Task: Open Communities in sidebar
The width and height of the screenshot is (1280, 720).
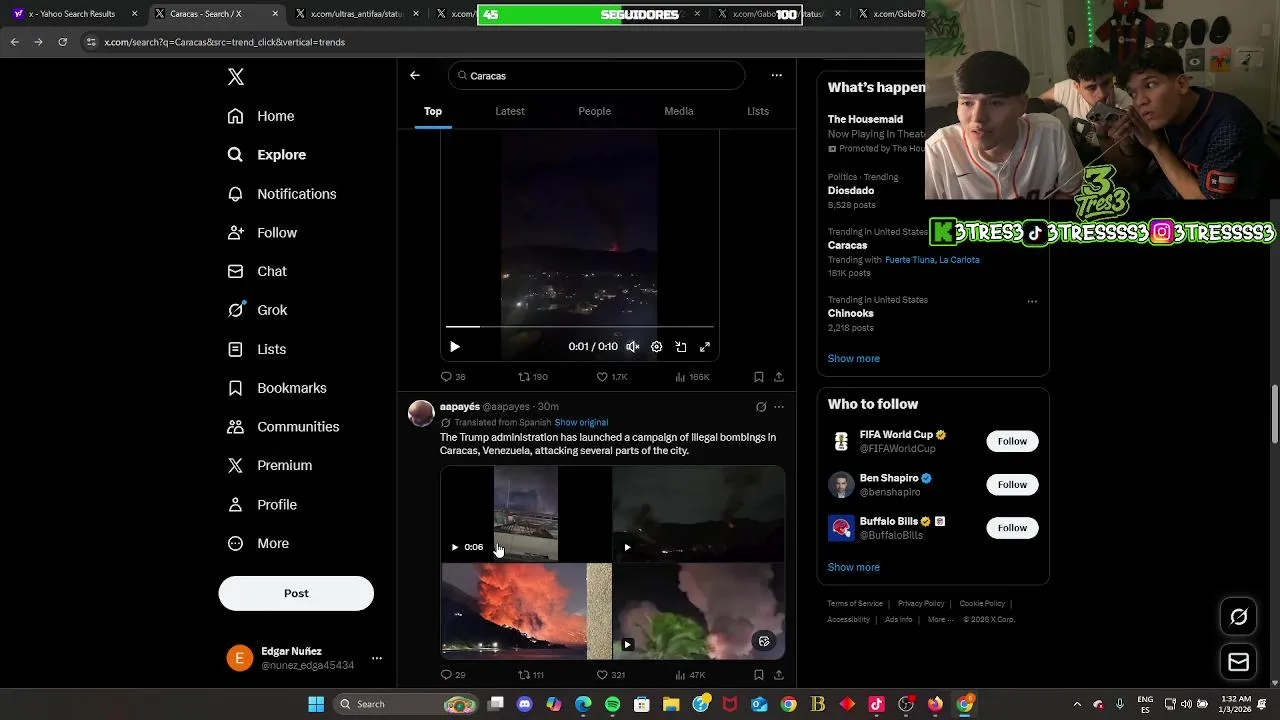Action: (x=283, y=427)
